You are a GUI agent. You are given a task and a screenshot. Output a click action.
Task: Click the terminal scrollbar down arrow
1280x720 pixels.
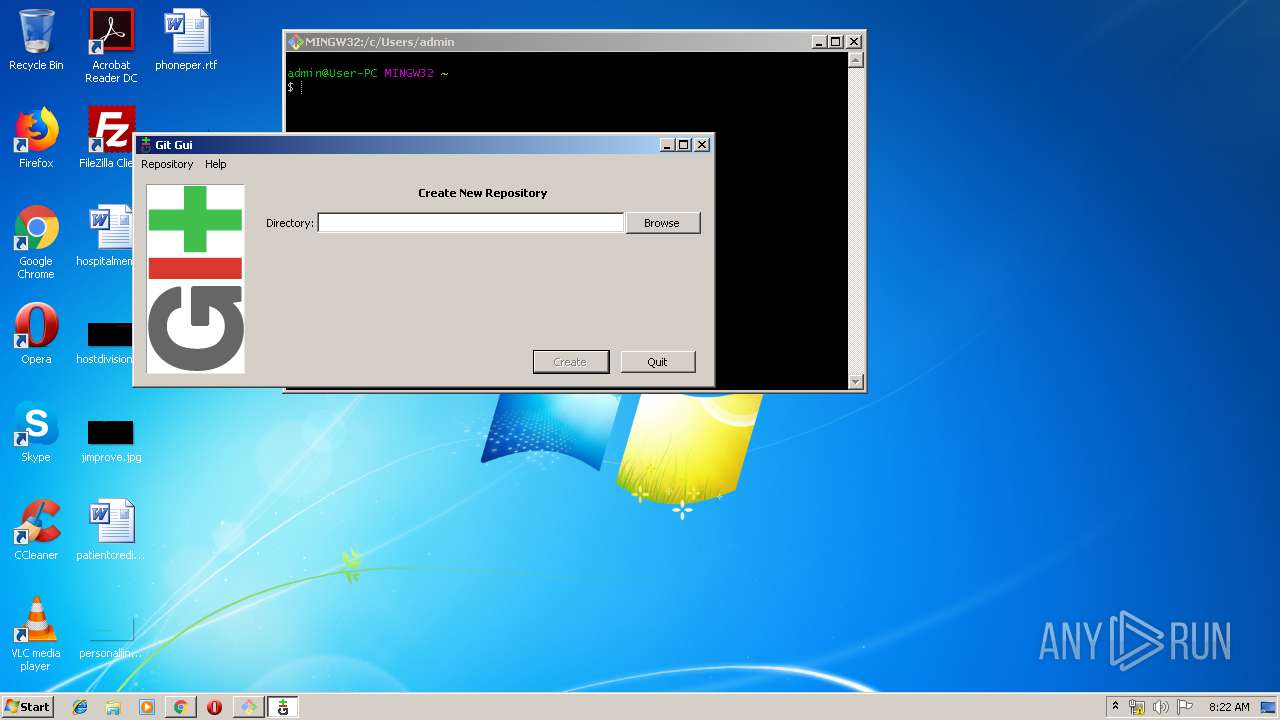click(855, 381)
